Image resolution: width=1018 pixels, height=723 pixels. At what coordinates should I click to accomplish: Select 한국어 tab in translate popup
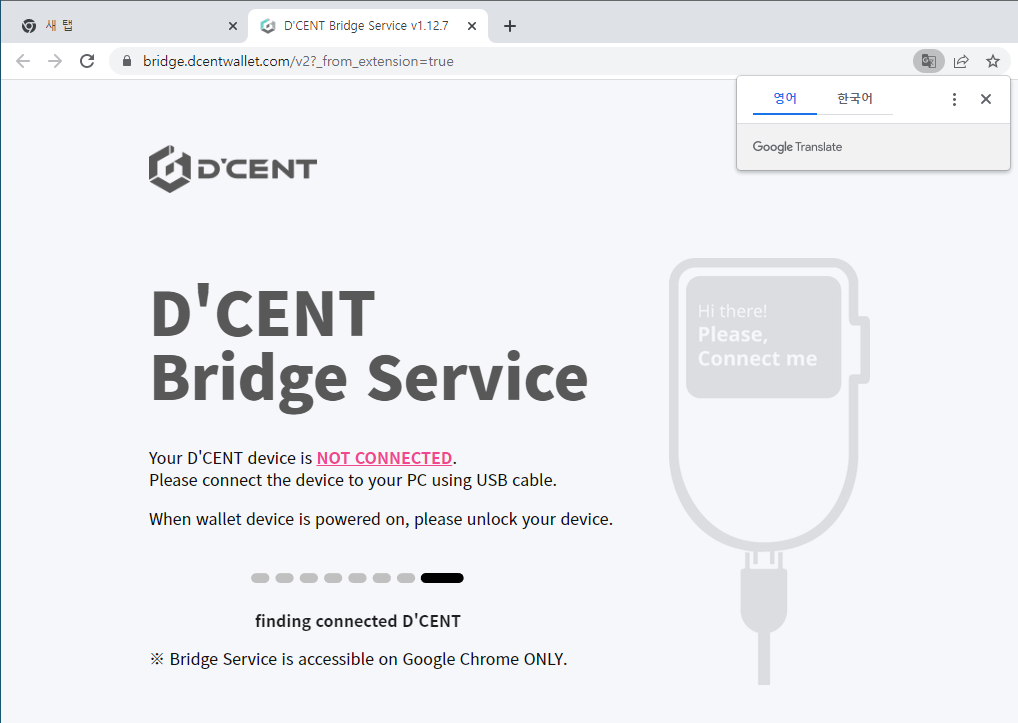(854, 99)
